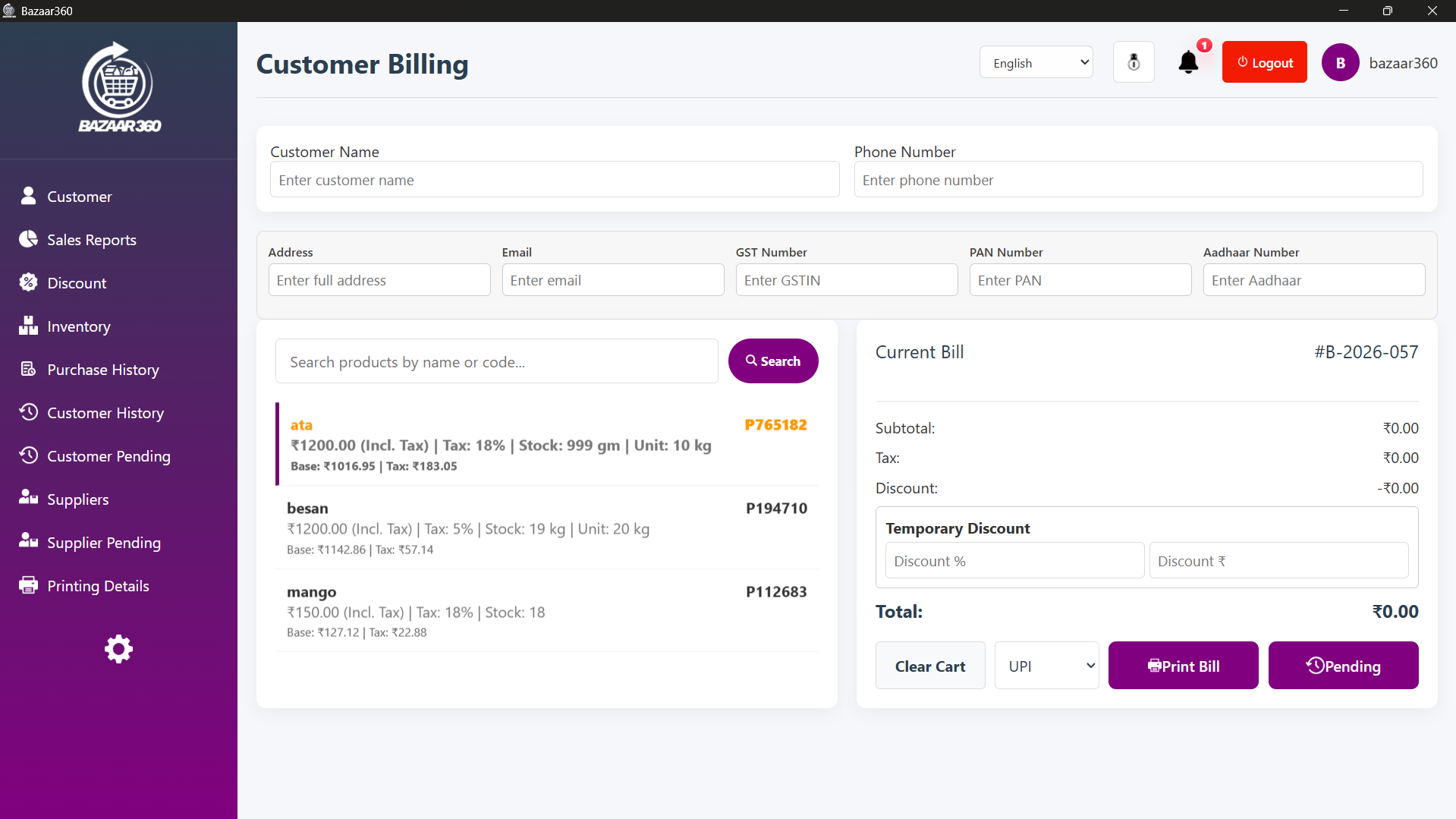Click the Print Bill button
Image resolution: width=1456 pixels, height=819 pixels.
pyautogui.click(x=1183, y=666)
